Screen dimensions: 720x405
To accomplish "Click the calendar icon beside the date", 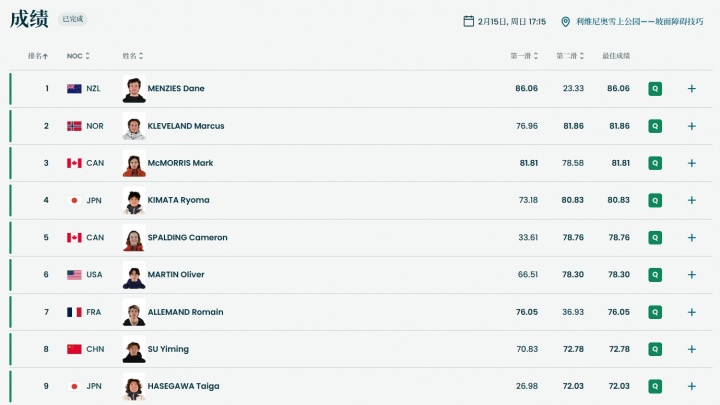I will 468,21.
